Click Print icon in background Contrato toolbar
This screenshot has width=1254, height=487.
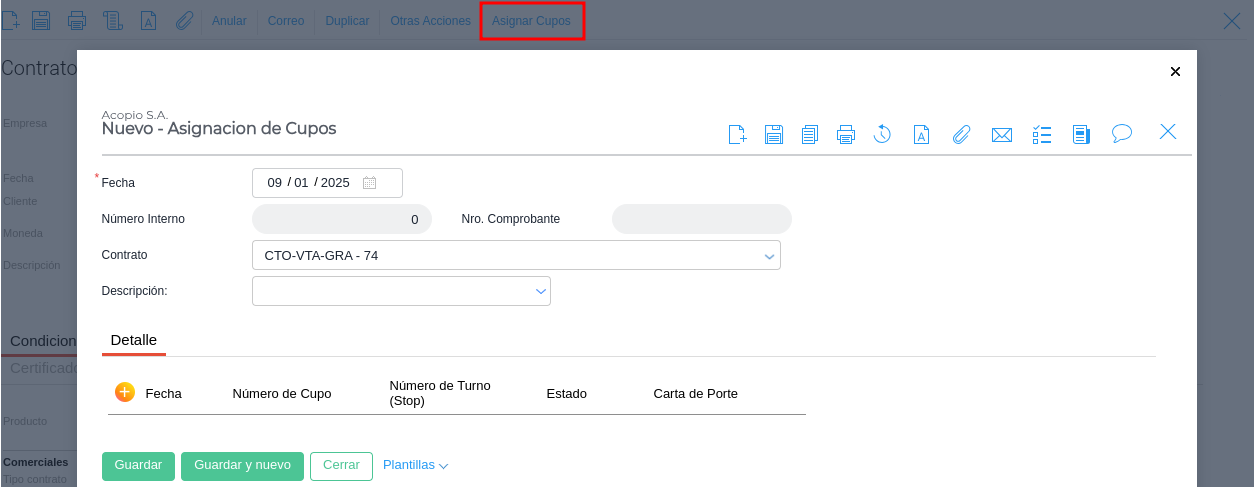76,20
